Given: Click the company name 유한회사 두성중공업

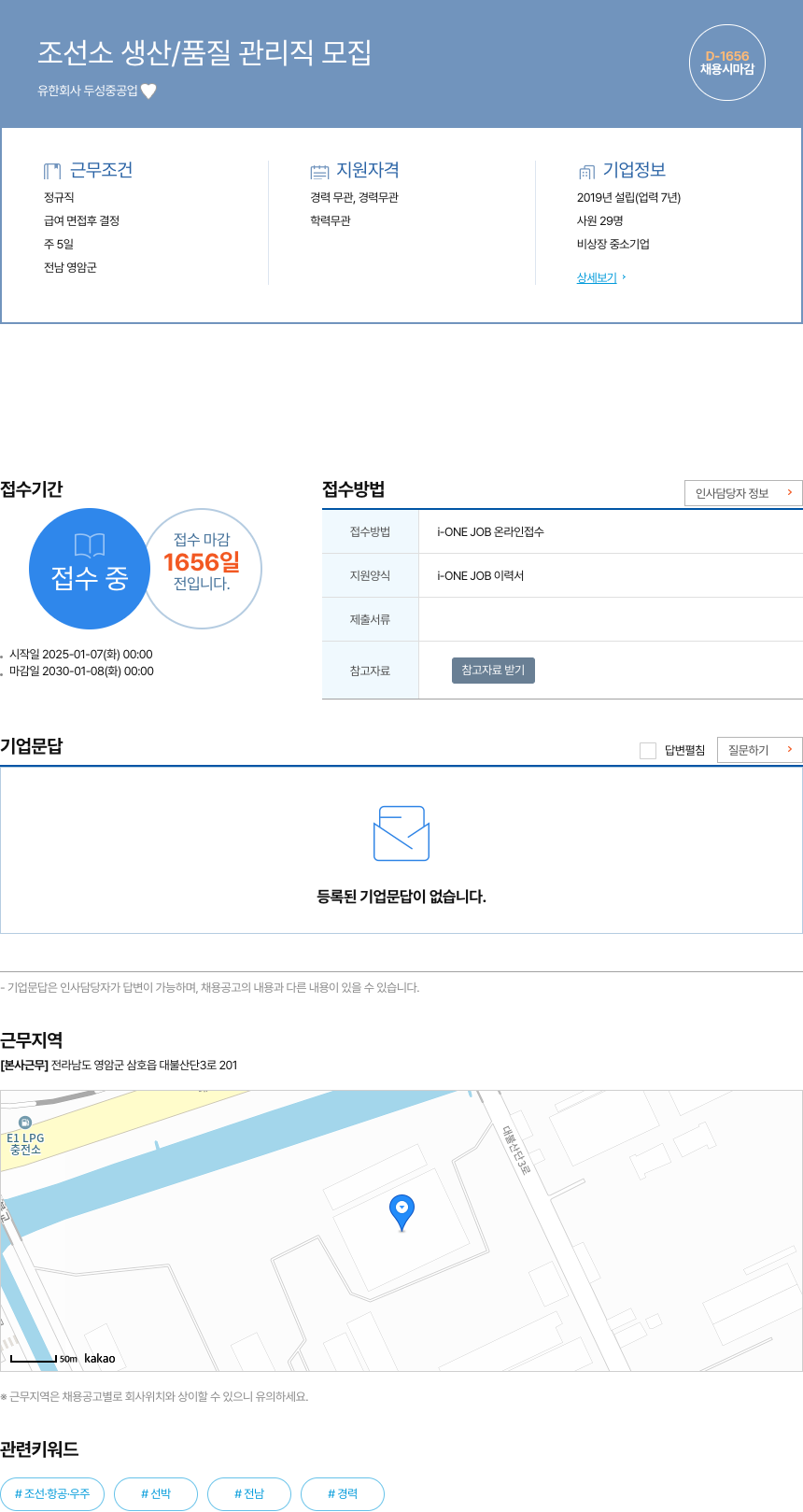Looking at the screenshot, I should pyautogui.click(x=87, y=91).
